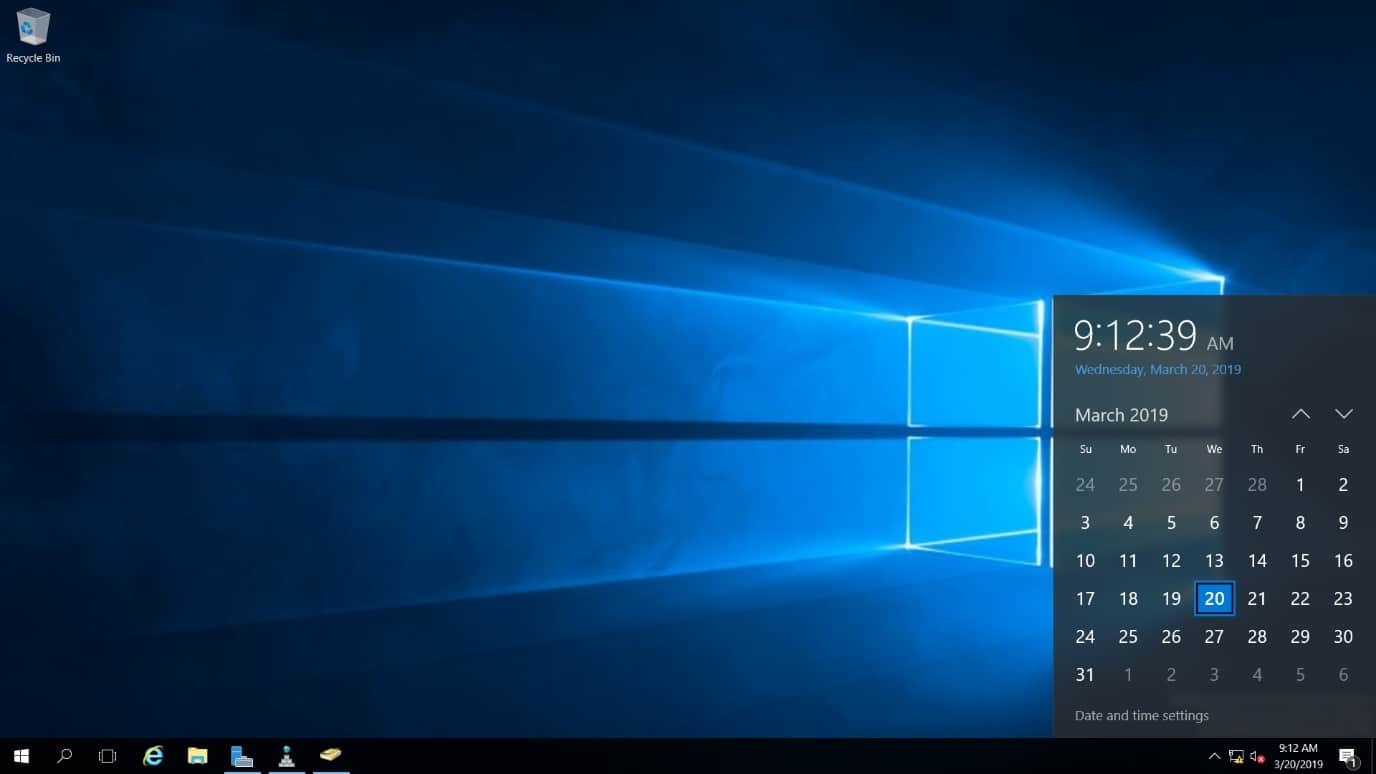Screen dimensions: 1376x774
Task: Open the Windows Start menu
Action: tap(21, 756)
